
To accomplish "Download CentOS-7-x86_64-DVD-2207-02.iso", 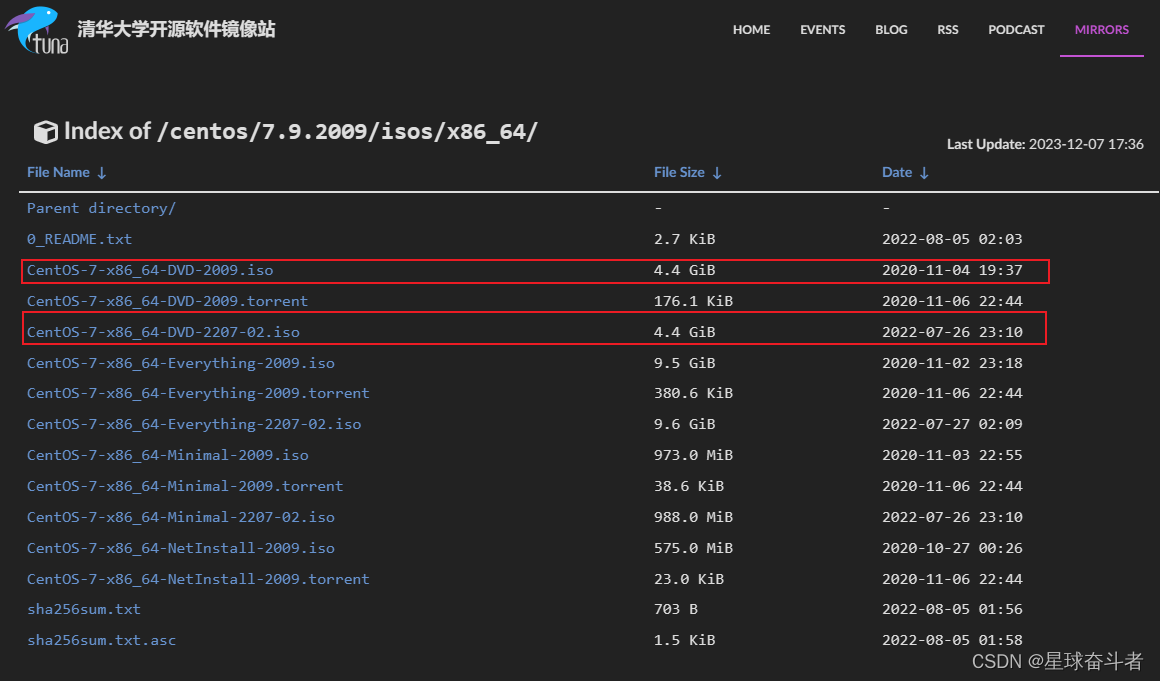I will (163, 333).
